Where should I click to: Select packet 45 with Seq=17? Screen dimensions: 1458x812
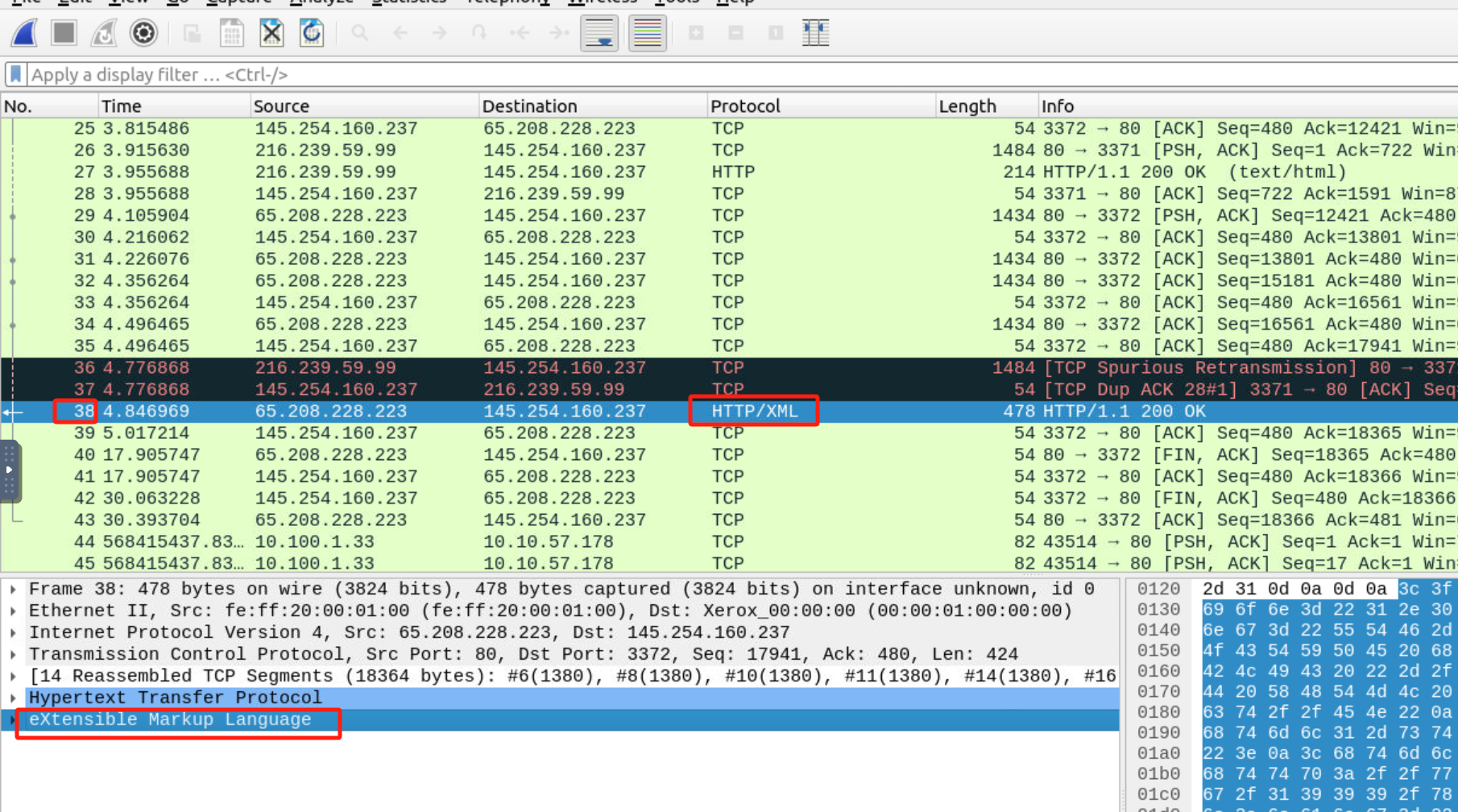729,563
